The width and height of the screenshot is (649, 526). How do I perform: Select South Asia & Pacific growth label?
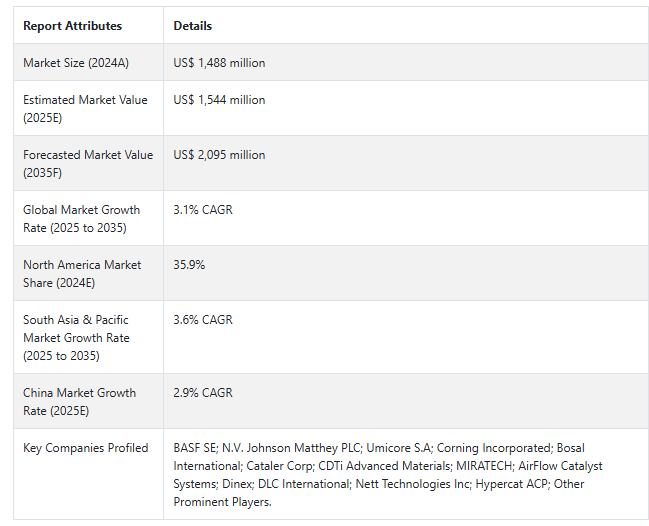point(76,338)
